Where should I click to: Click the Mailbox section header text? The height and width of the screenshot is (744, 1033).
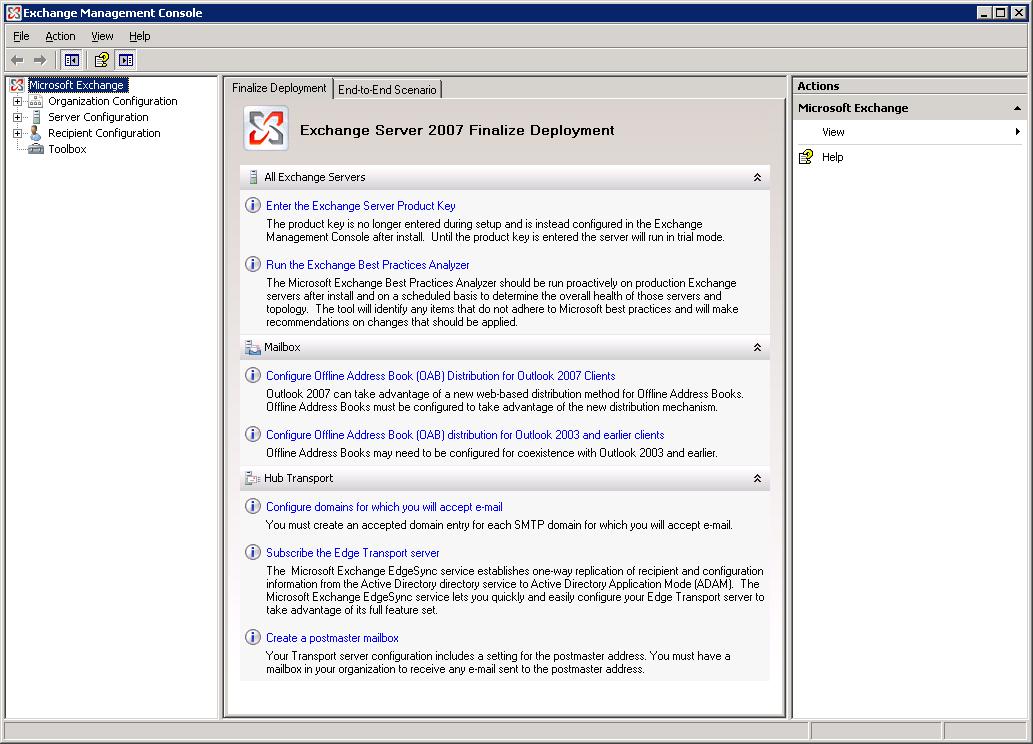[x=282, y=347]
